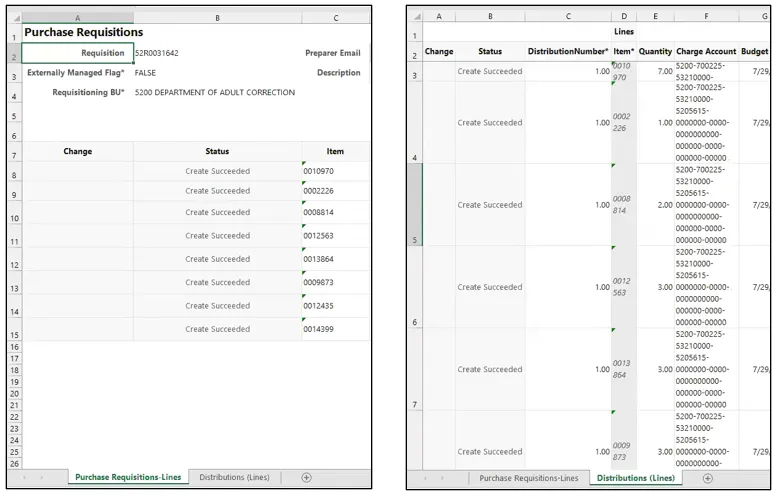Viewport: 776px width, 495px height.
Task: Select column A header in left workbook
Action: [x=78, y=18]
